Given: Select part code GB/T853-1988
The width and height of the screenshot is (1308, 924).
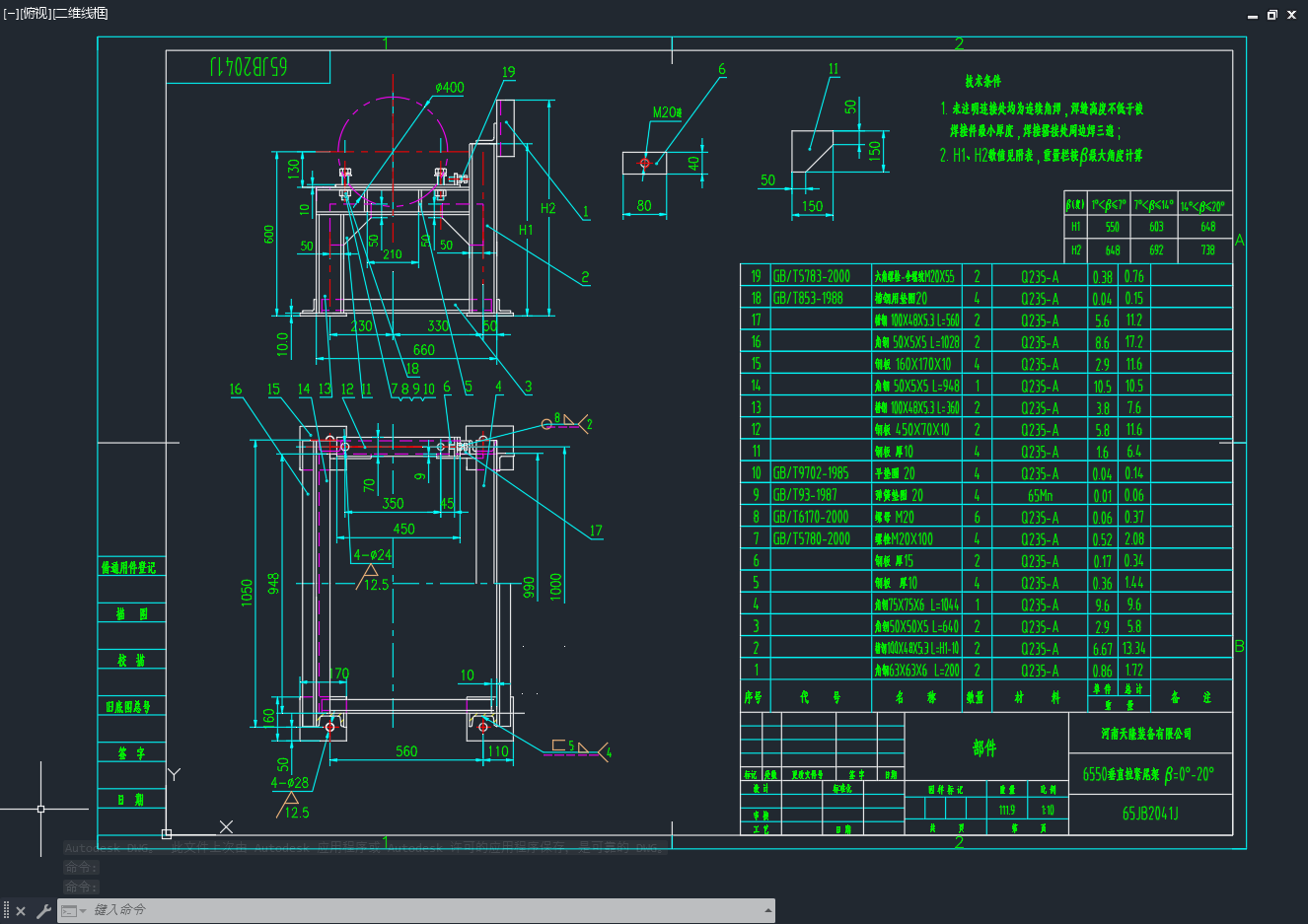Looking at the screenshot, I should coord(808,298).
